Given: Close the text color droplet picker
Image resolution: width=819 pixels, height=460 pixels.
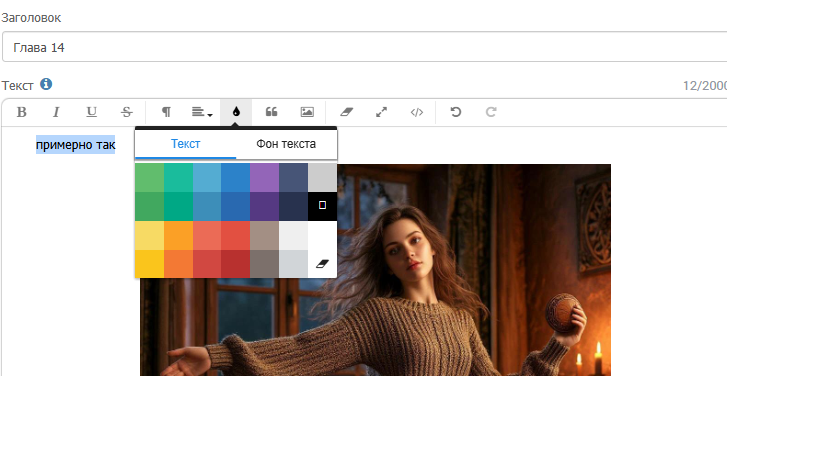Looking at the screenshot, I should pos(236,112).
